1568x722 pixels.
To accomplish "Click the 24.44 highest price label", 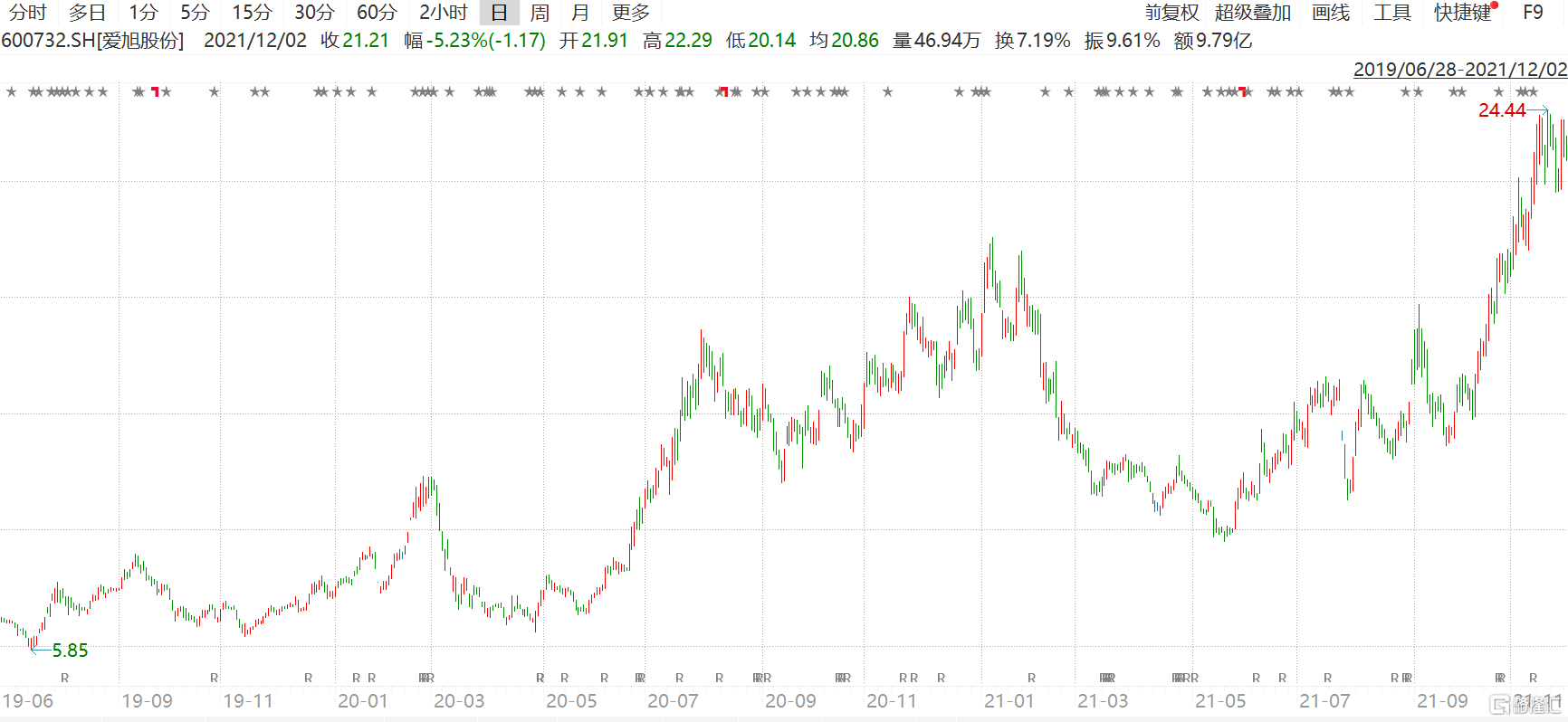I will tap(1502, 110).
